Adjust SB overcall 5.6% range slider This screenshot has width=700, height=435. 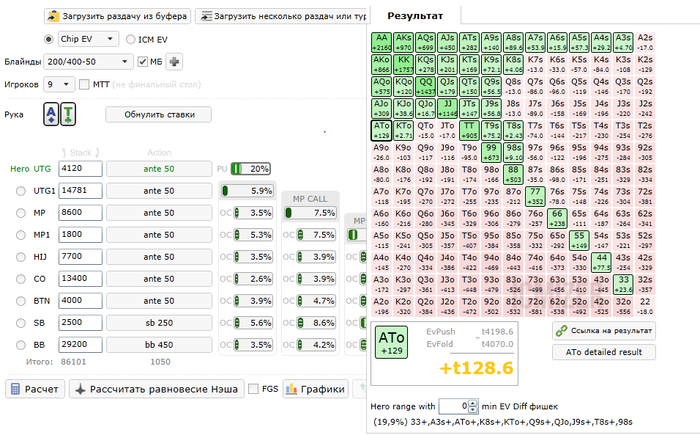click(253, 323)
